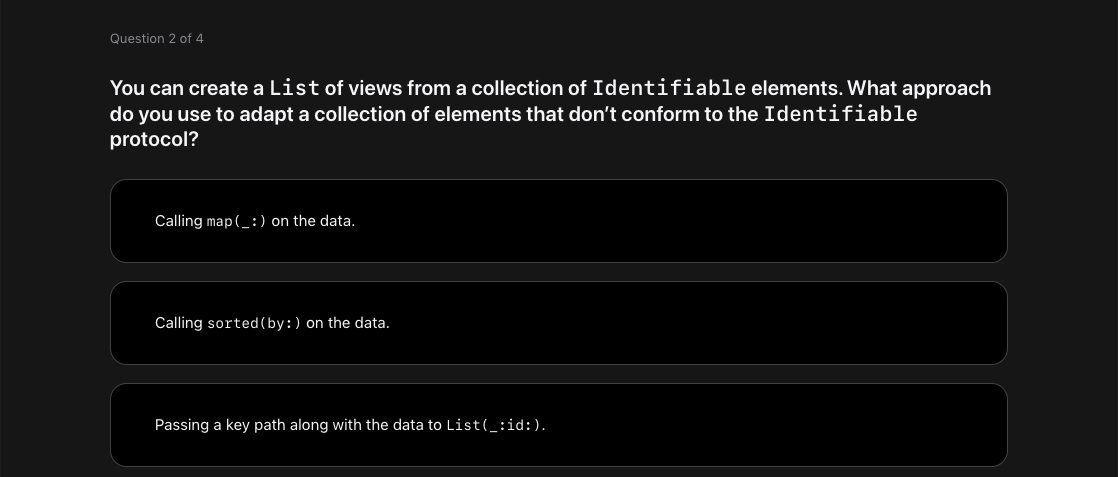Image resolution: width=1118 pixels, height=477 pixels.
Task: Pick the "Passing a key path" answer
Action: click(x=558, y=425)
